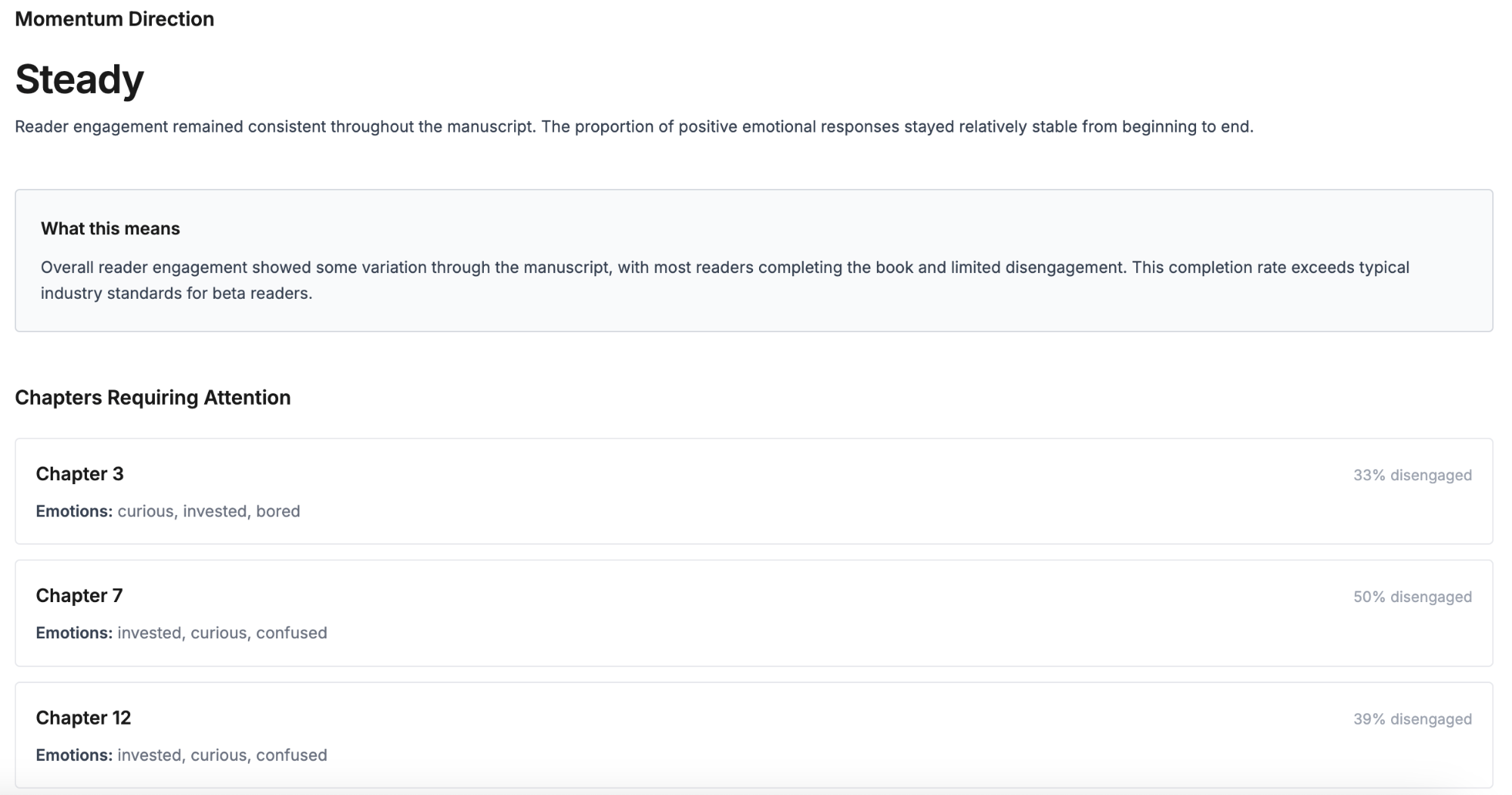The width and height of the screenshot is (1512, 795).
Task: Click Chapter 12's bold Emotions label
Action: pyautogui.click(x=74, y=755)
